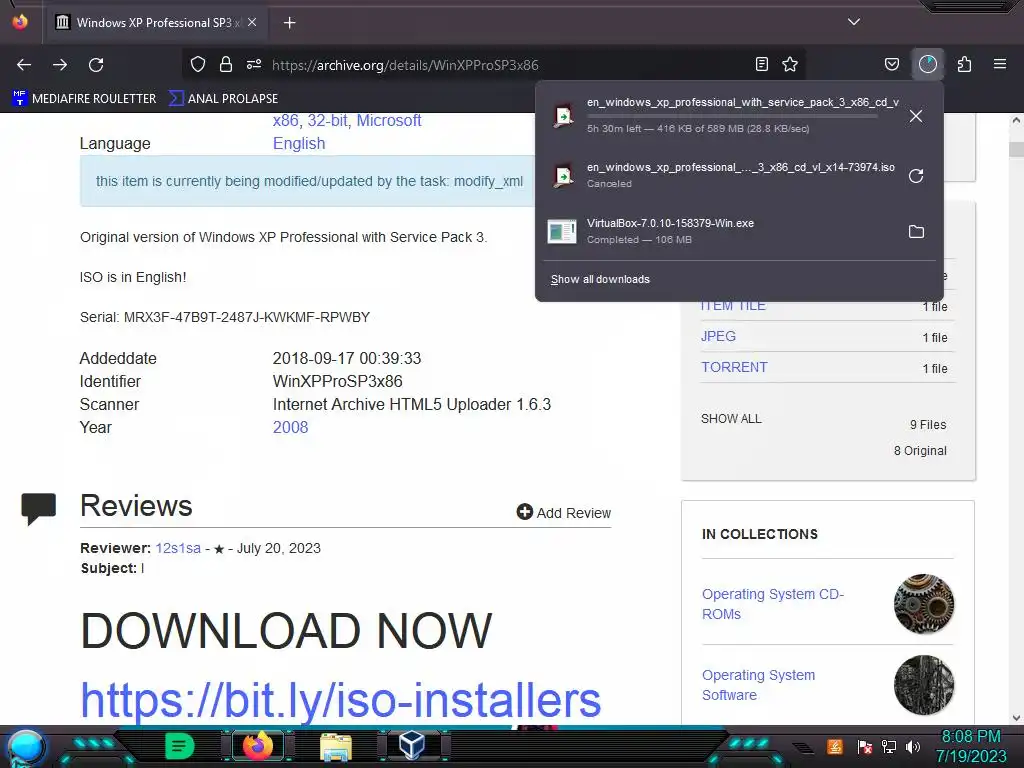This screenshot has height=768, width=1024.
Task: Open the green notes app in taskbar
Action: click(x=179, y=746)
